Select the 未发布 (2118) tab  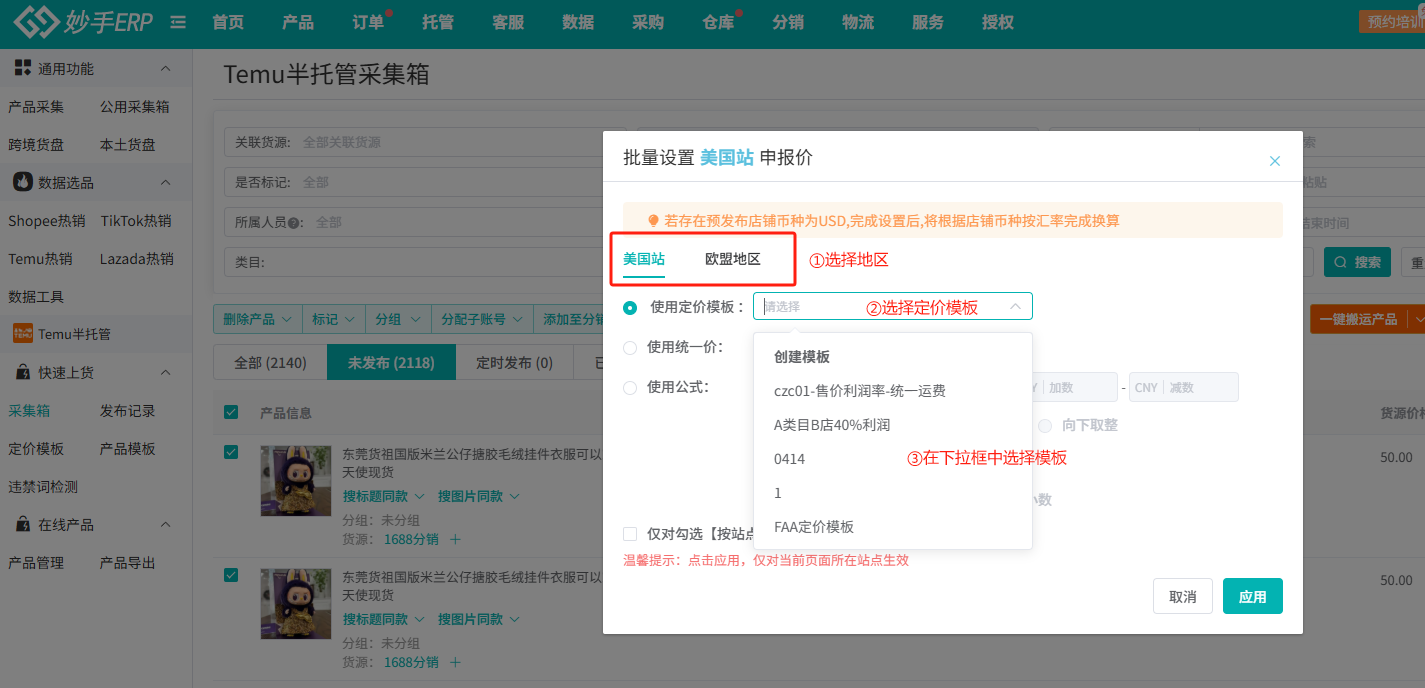[x=391, y=363]
